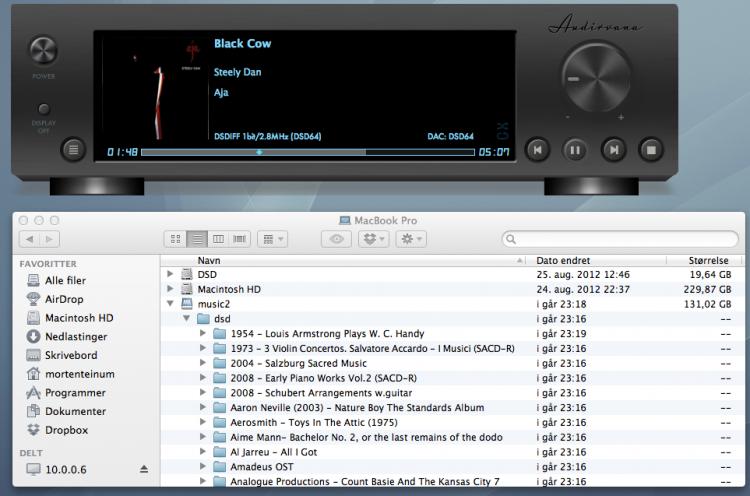Expand the DSD volume
Screen dimensions: 750x496
170,274
